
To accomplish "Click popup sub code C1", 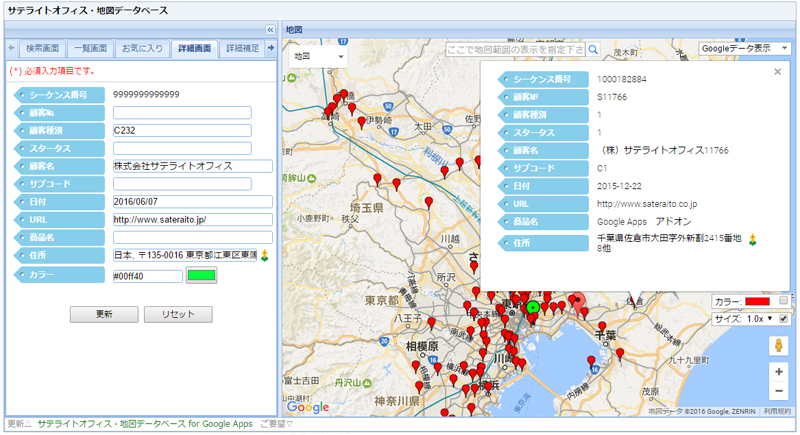I will click(x=602, y=168).
